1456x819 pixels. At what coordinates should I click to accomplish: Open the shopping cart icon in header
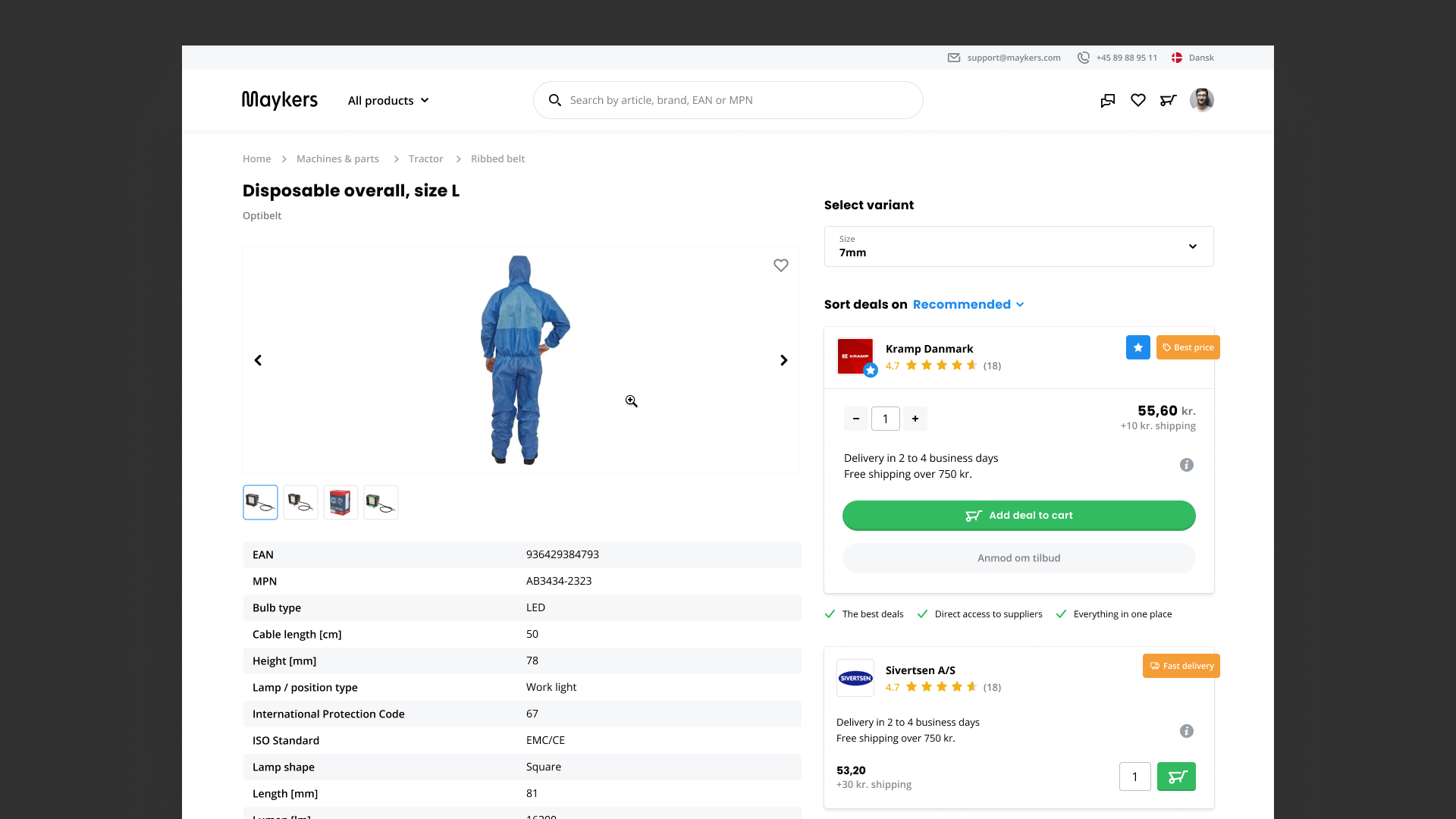(1168, 100)
